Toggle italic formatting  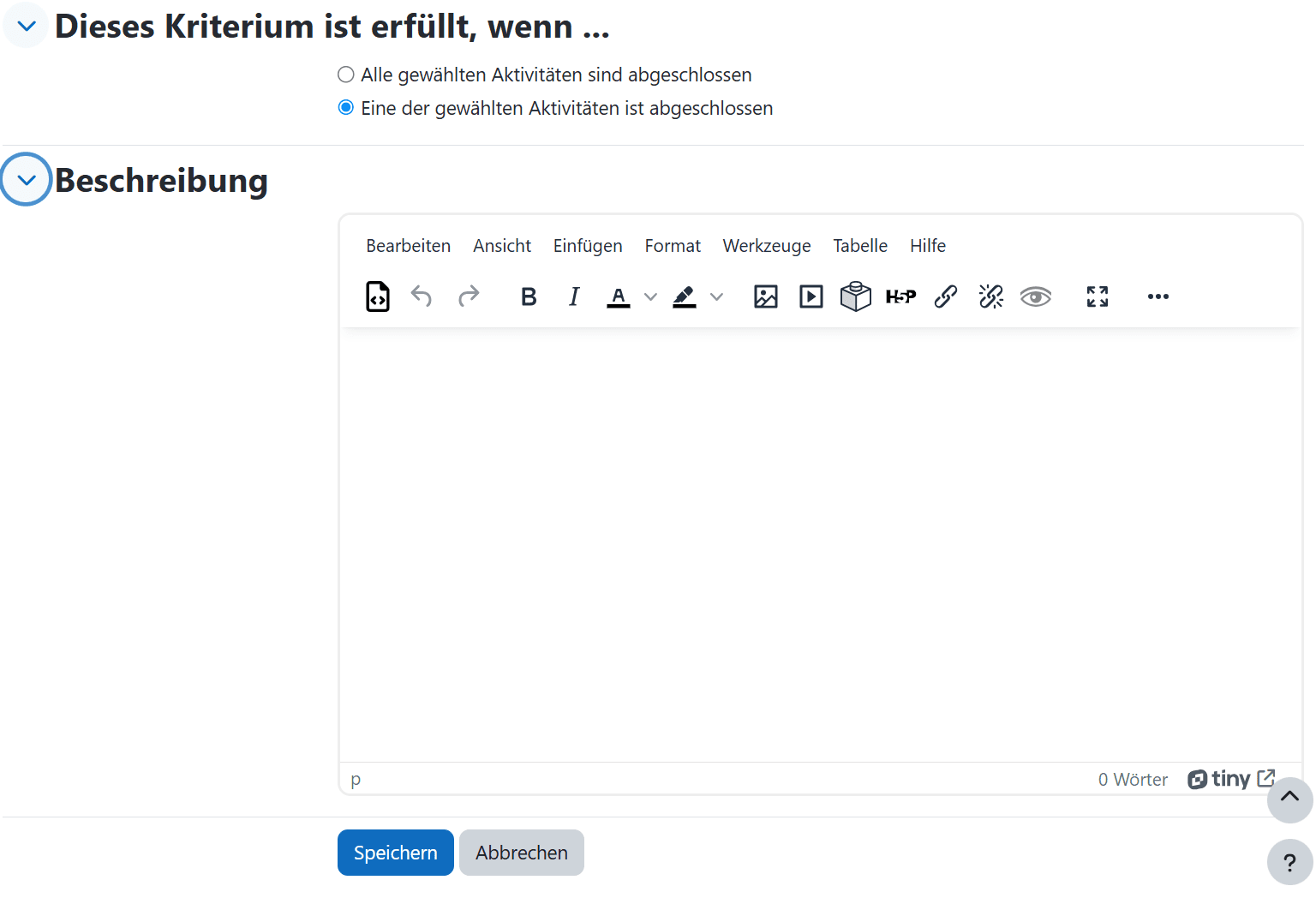(x=574, y=296)
